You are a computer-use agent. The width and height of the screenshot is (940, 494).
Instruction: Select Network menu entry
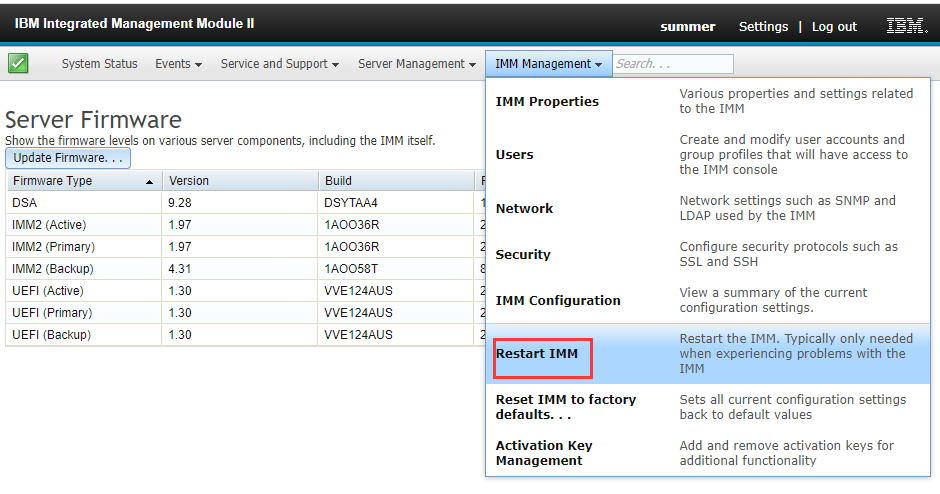(x=708, y=208)
